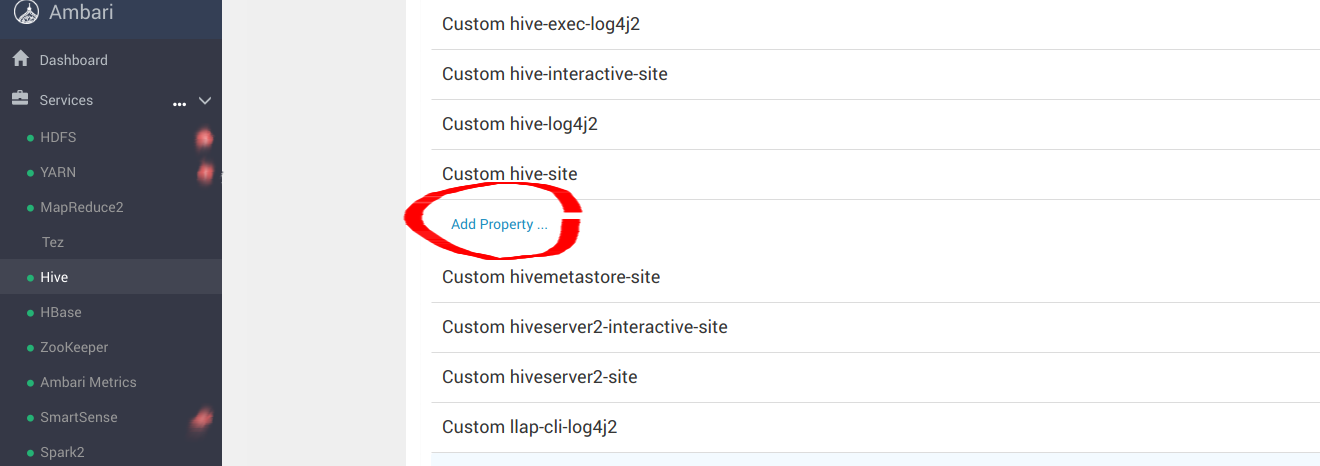Open the HDFS service

coord(58,137)
